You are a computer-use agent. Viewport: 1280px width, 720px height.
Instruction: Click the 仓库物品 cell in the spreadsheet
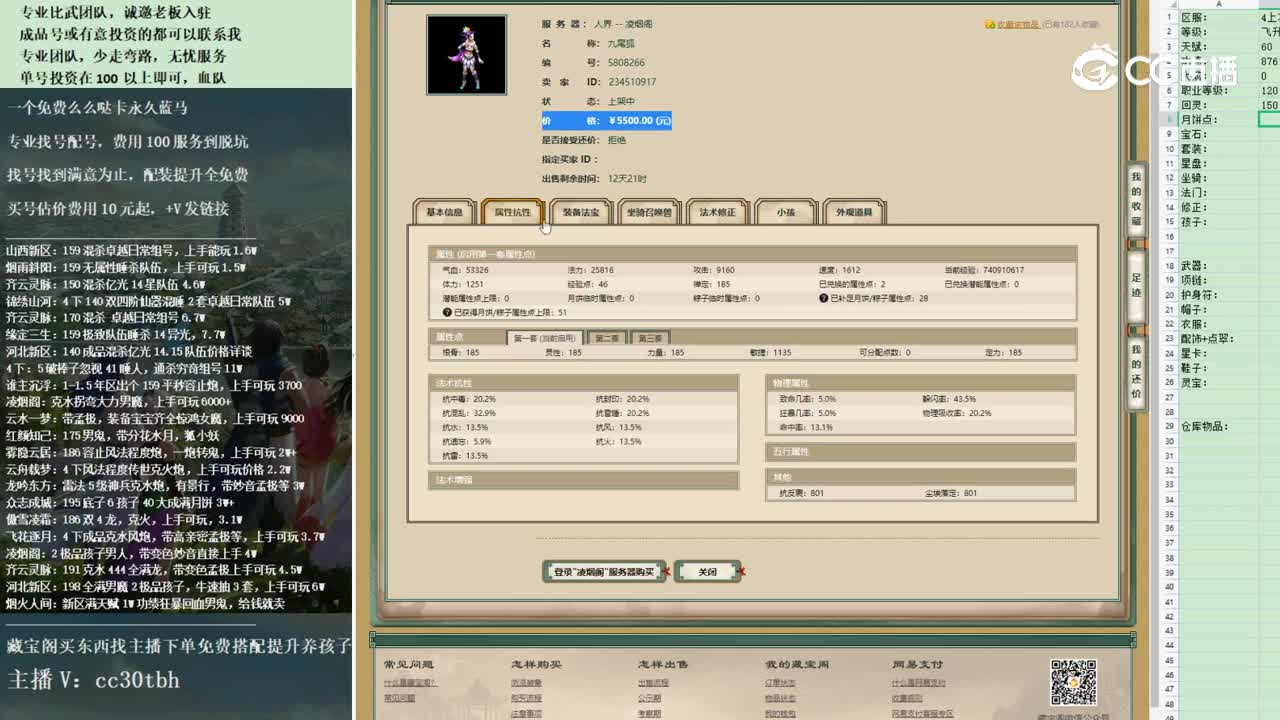[x=1217, y=427]
